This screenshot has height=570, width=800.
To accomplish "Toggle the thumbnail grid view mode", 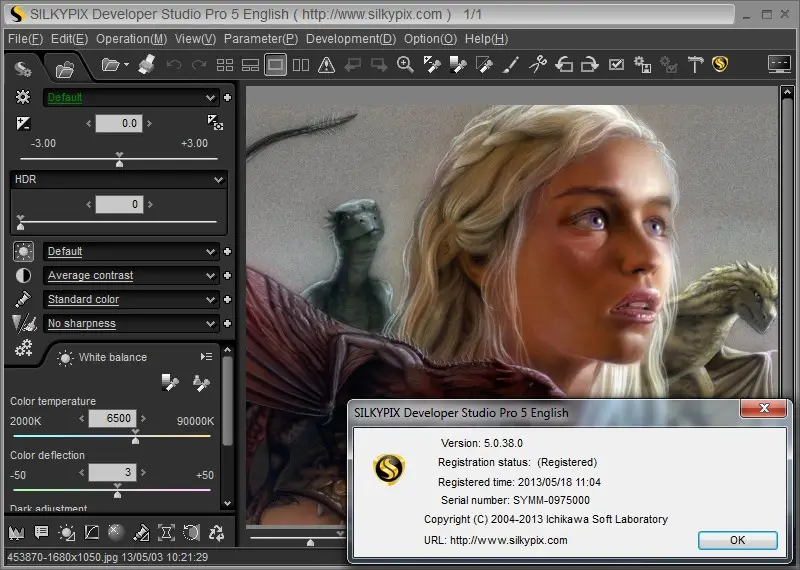I will [x=225, y=65].
